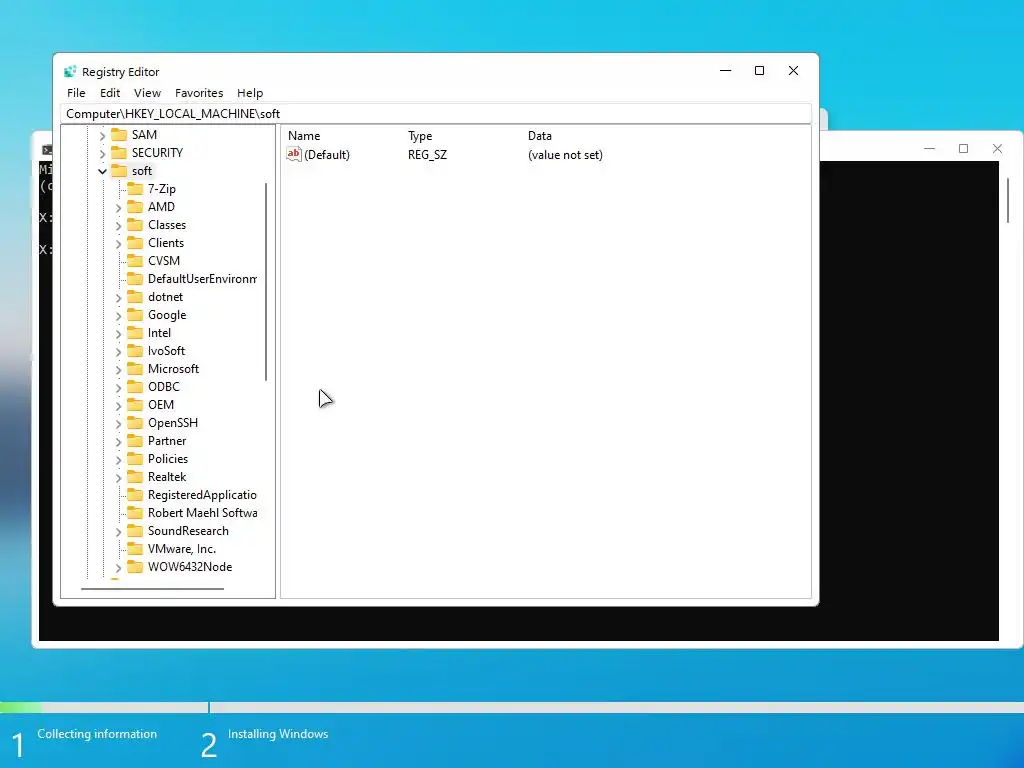Expand the Google key
The height and width of the screenshot is (768, 1024).
click(x=118, y=315)
